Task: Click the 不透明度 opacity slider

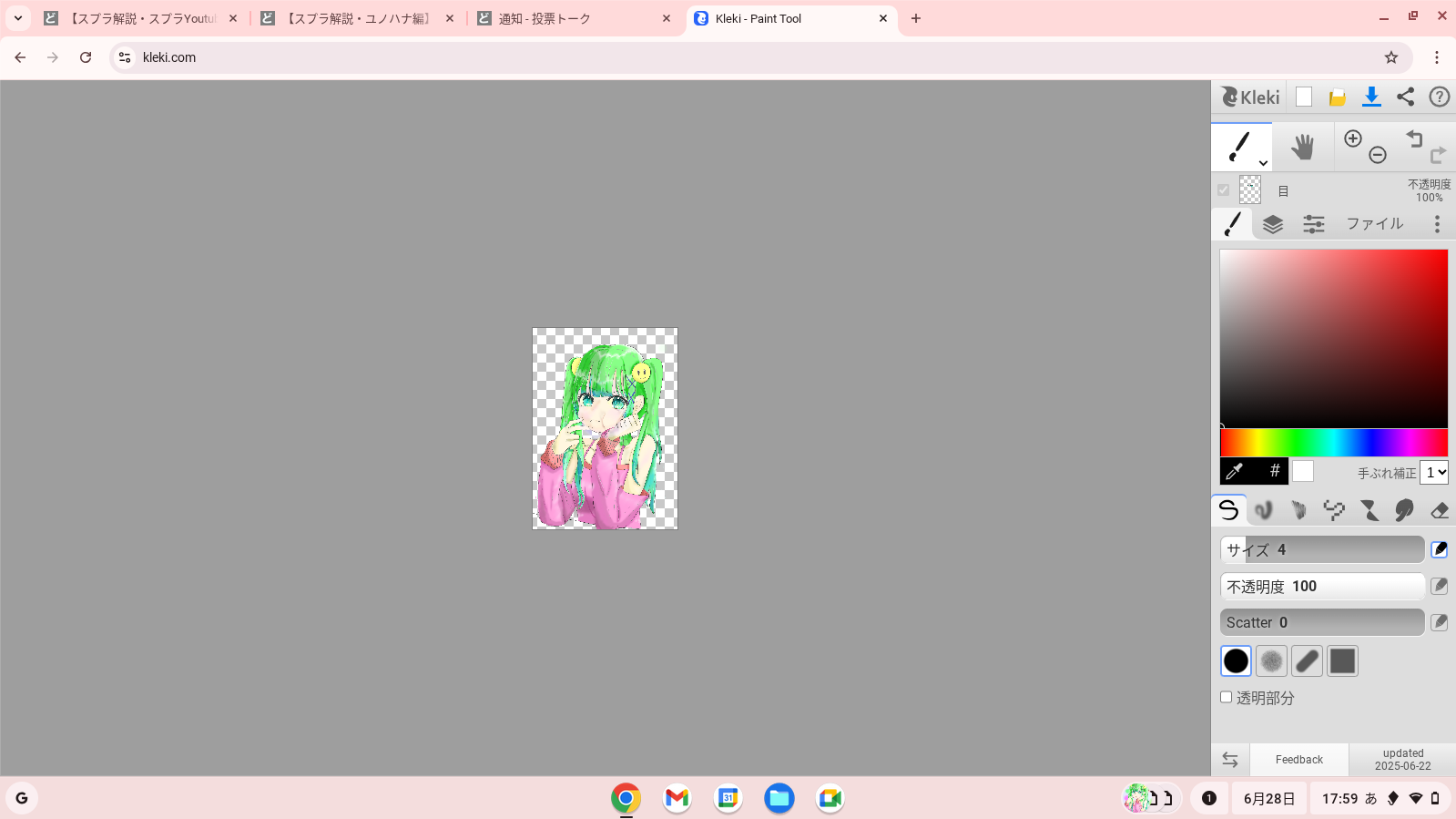Action: pos(1322,586)
